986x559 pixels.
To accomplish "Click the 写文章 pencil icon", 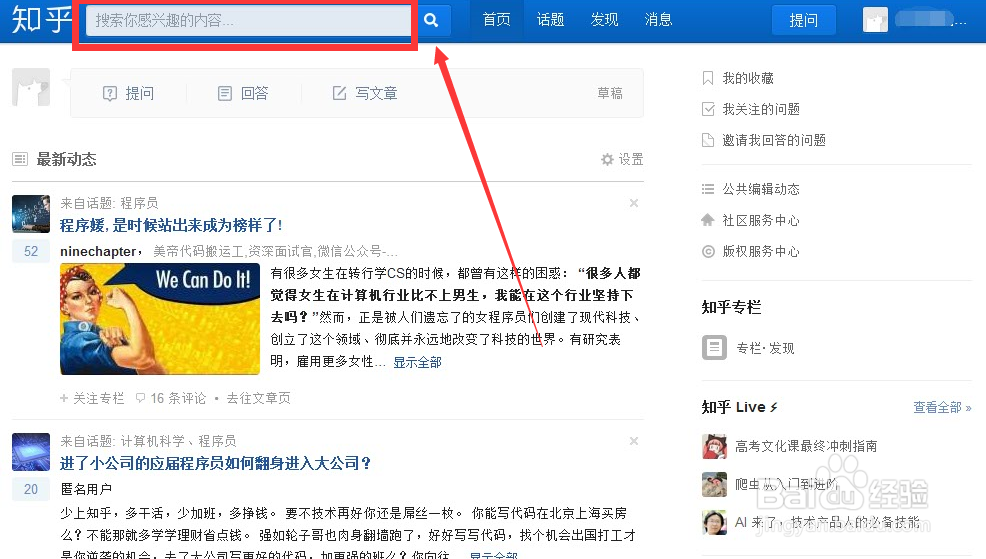I will 340,93.
